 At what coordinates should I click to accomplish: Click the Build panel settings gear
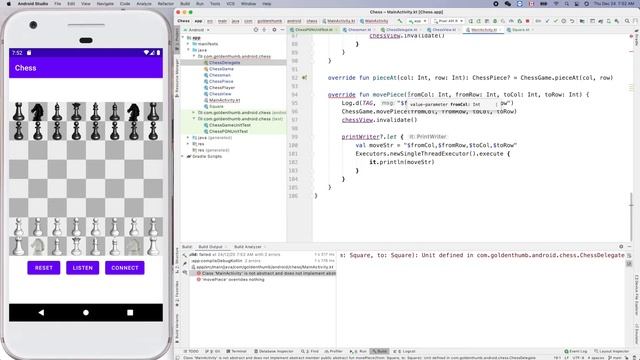[x=621, y=247]
